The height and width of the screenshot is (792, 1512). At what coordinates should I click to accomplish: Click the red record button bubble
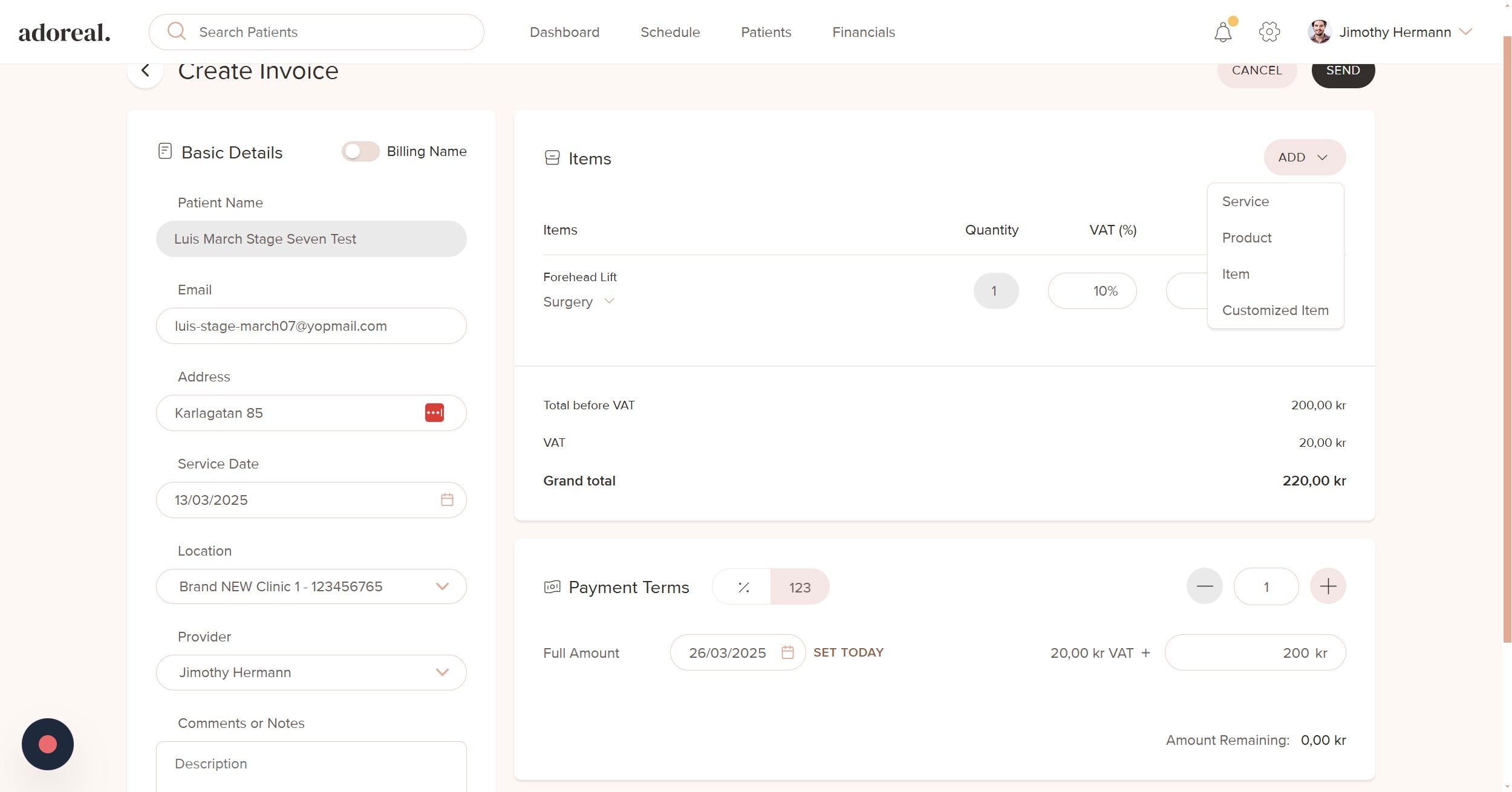coord(48,744)
